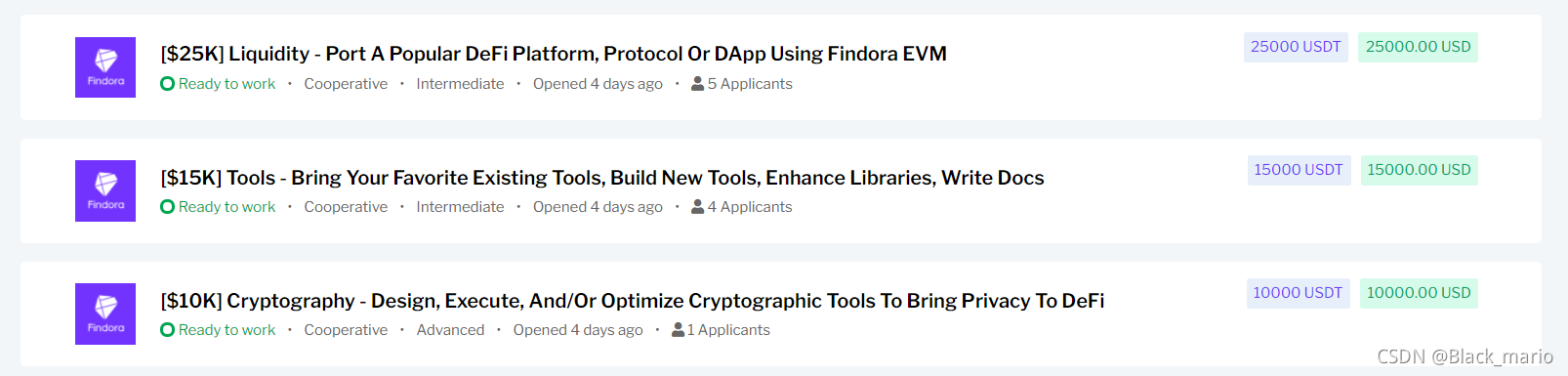Image resolution: width=1568 pixels, height=376 pixels.
Task: Click the Findora logo on the $10K Cryptography listing
Action: [105, 313]
